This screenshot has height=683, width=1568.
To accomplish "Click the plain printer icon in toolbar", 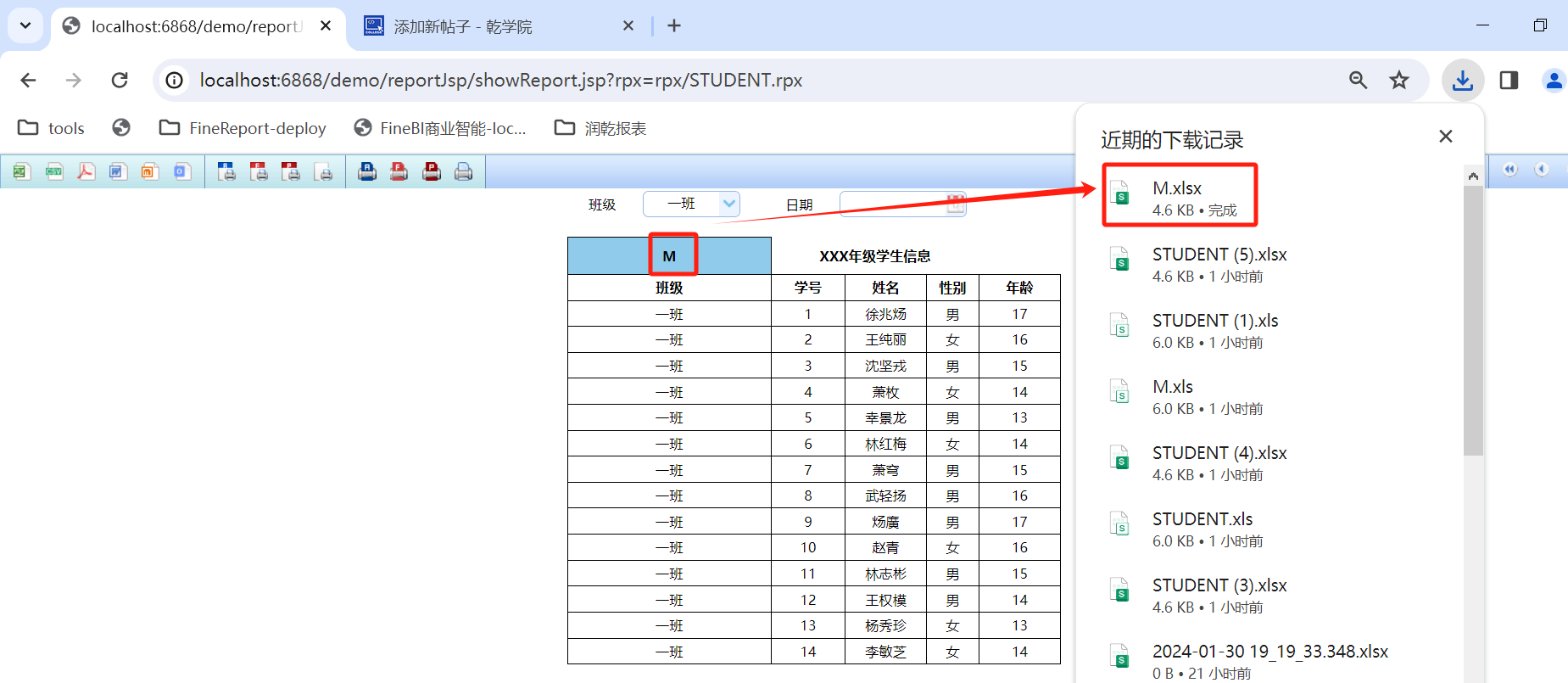I will click(463, 172).
